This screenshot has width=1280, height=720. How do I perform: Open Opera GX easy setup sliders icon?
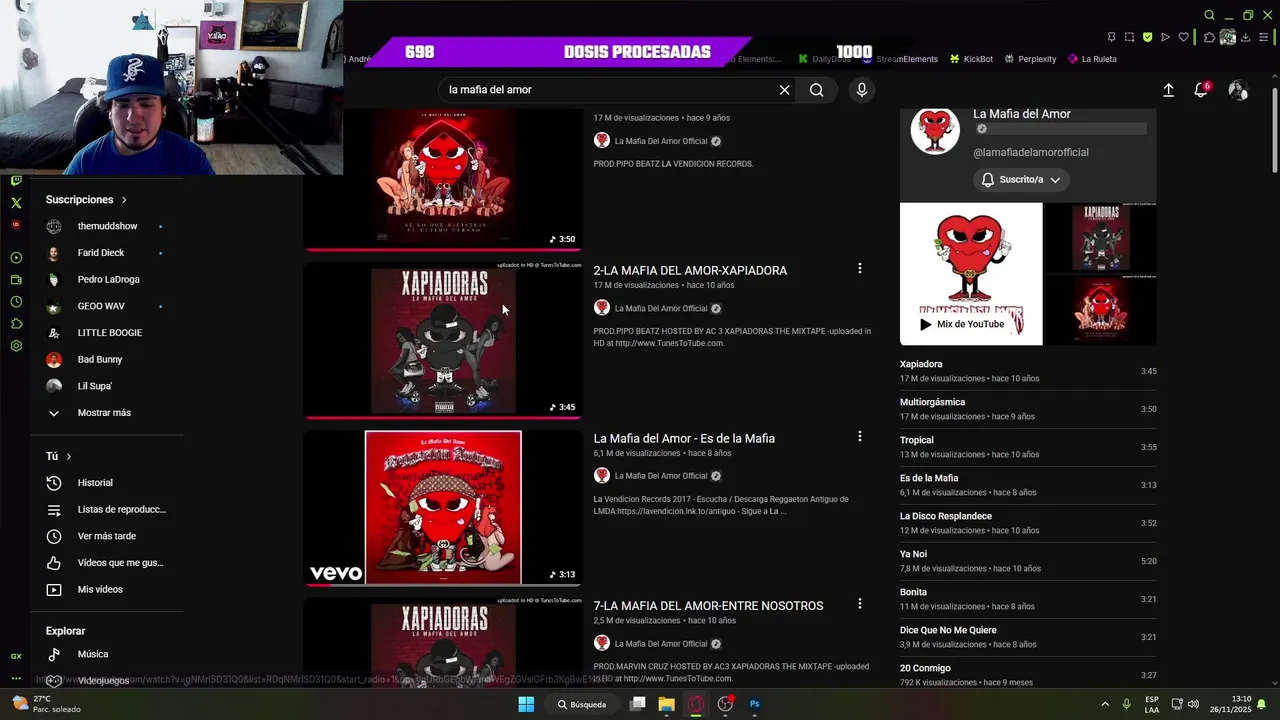1263,37
